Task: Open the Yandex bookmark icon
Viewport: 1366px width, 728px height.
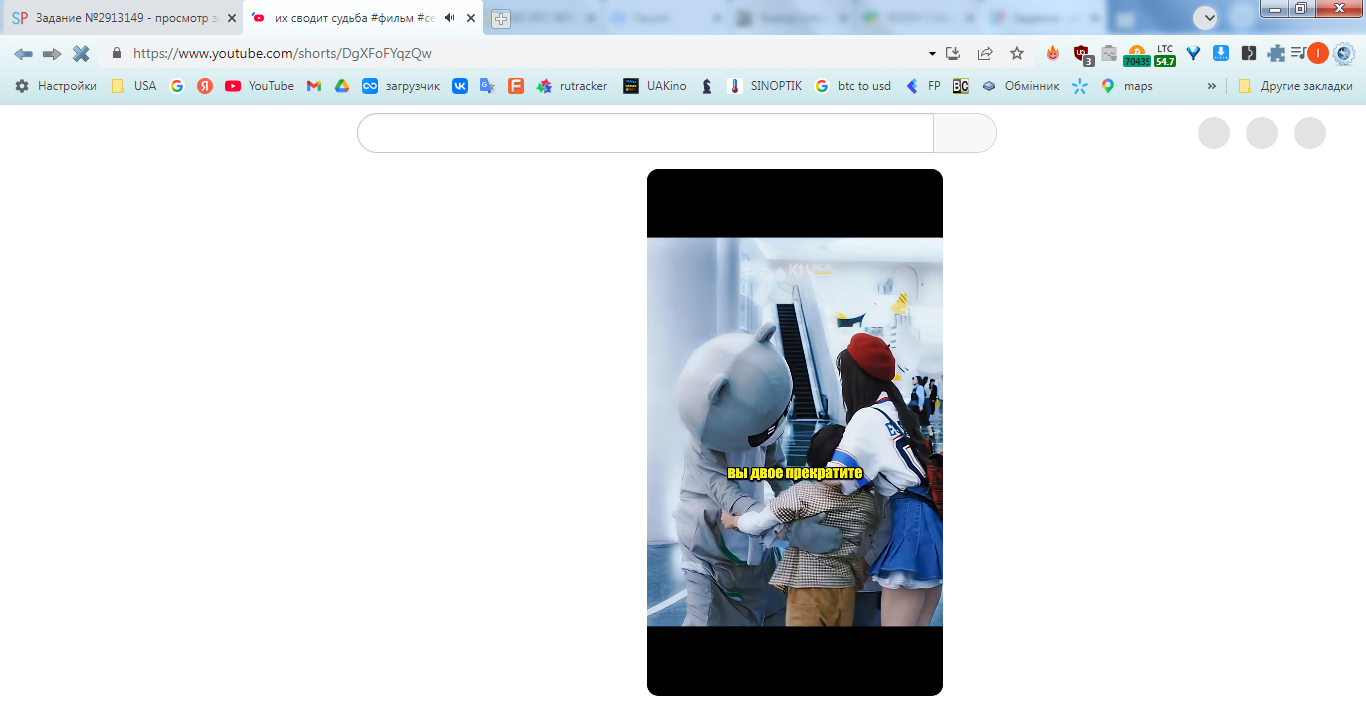Action: 205,86
